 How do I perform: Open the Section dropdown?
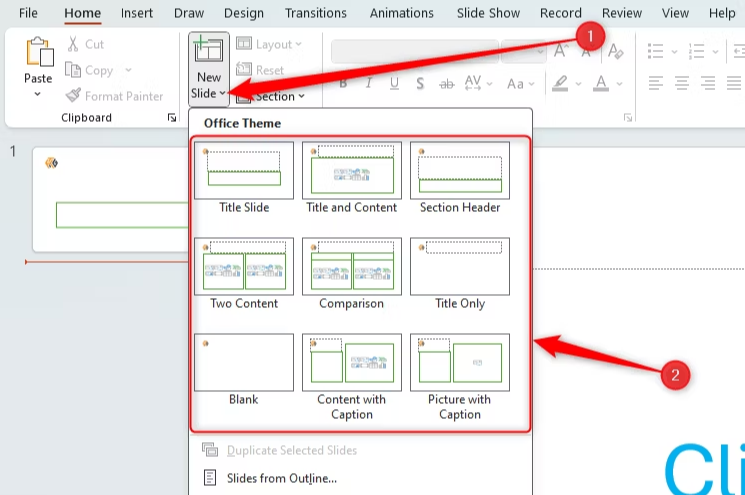(270, 96)
